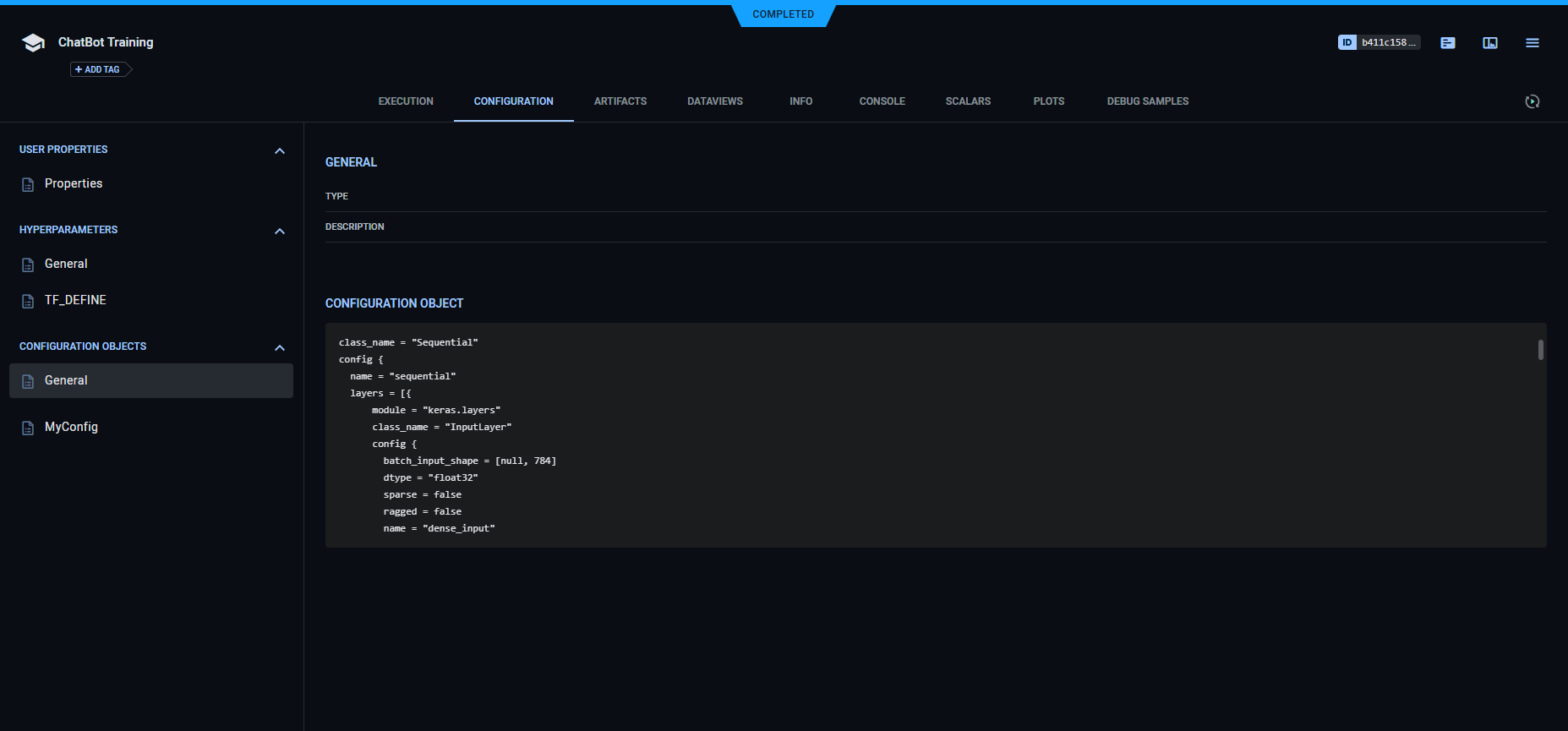Toggle the auto-refresh play icon

(1532, 101)
